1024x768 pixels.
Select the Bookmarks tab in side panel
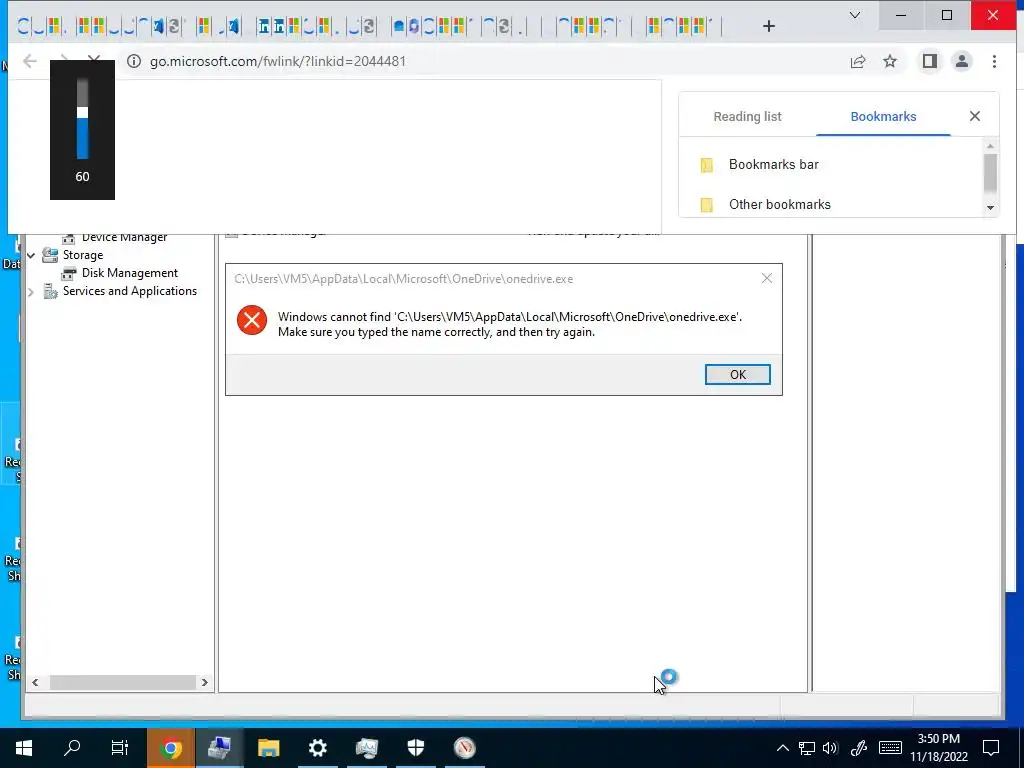click(x=883, y=116)
